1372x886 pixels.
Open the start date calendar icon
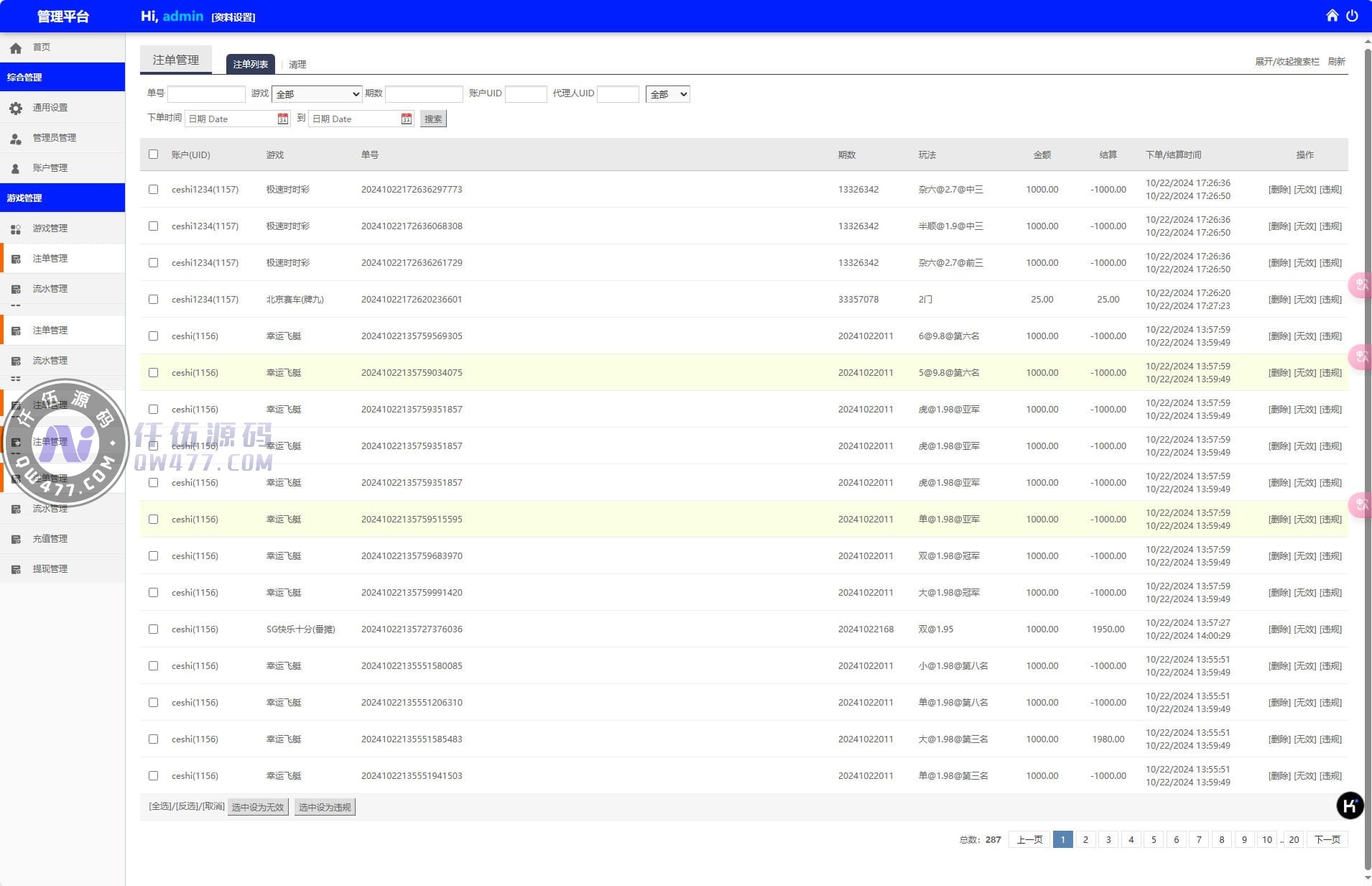tap(282, 119)
